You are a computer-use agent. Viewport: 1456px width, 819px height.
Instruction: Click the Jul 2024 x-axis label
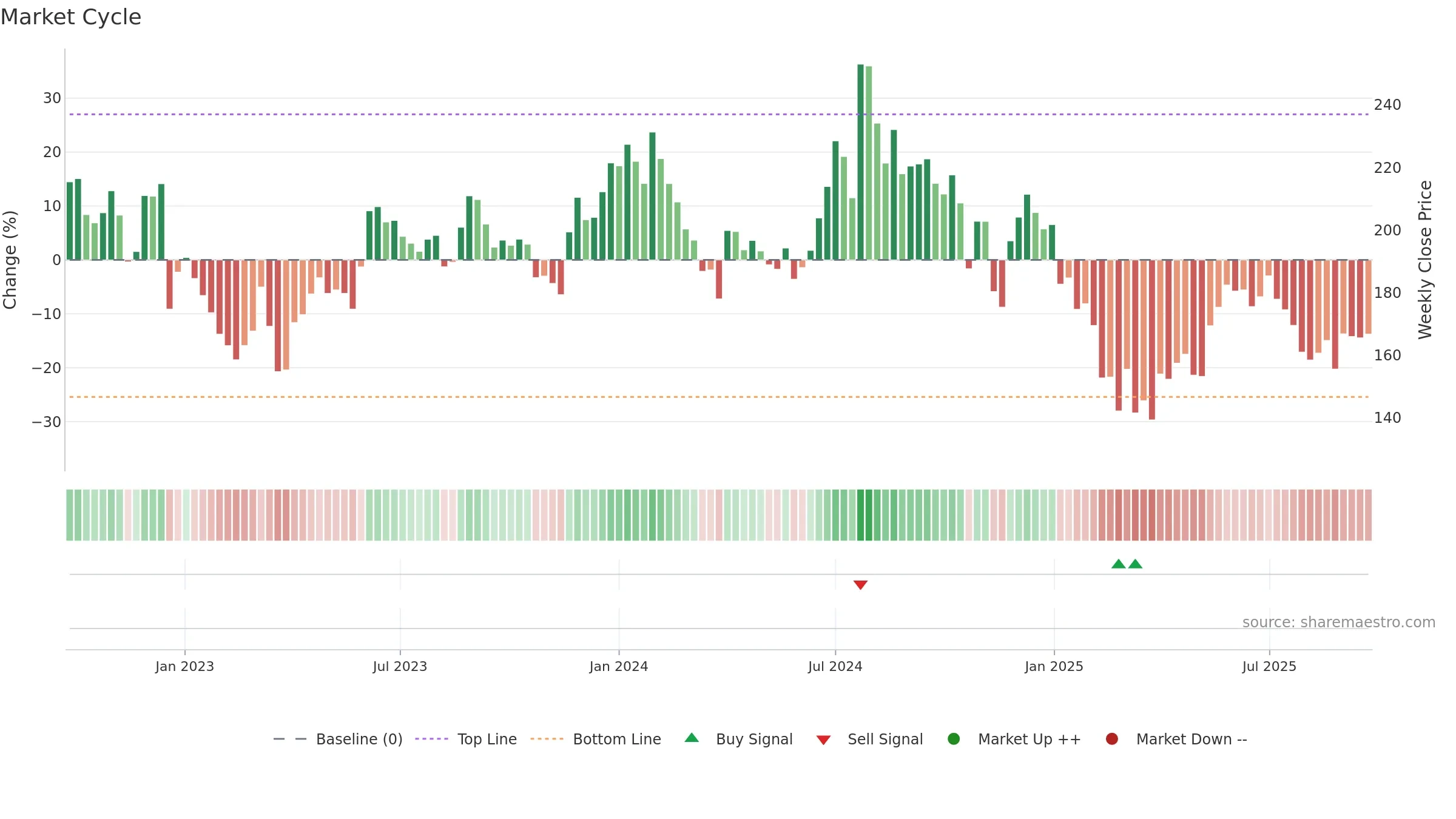coord(835,666)
